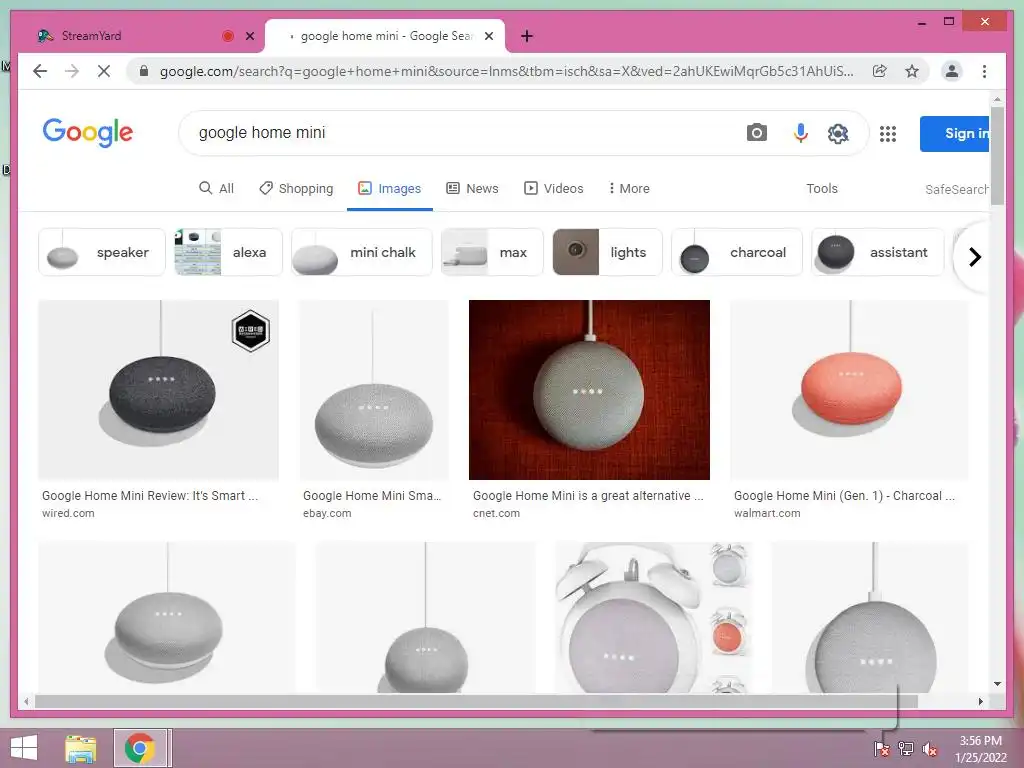Close the google home mini tab

point(488,36)
